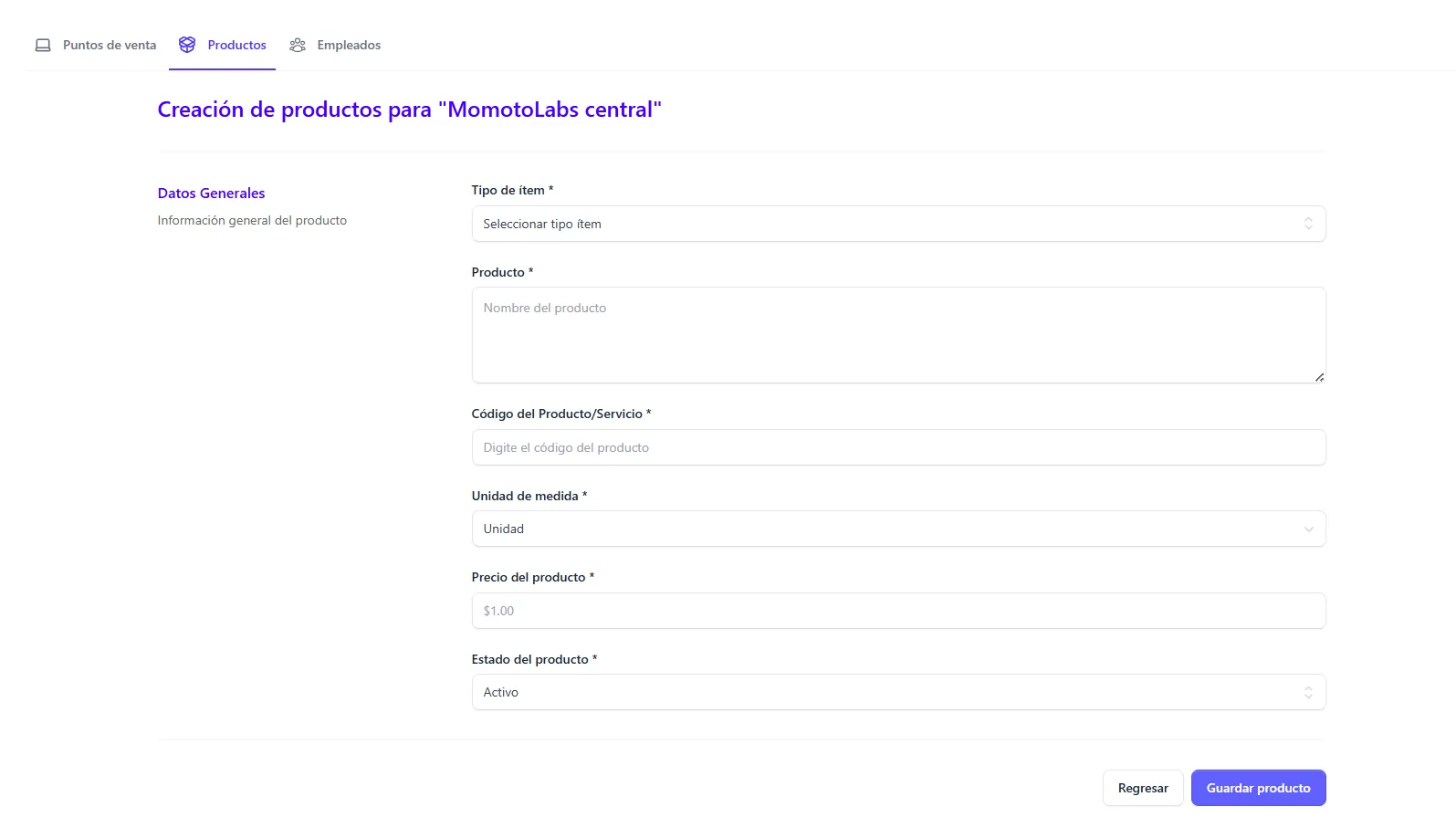This screenshot has height=828, width=1456.
Task: Click the Digite el código del producto field
Action: [897, 447]
